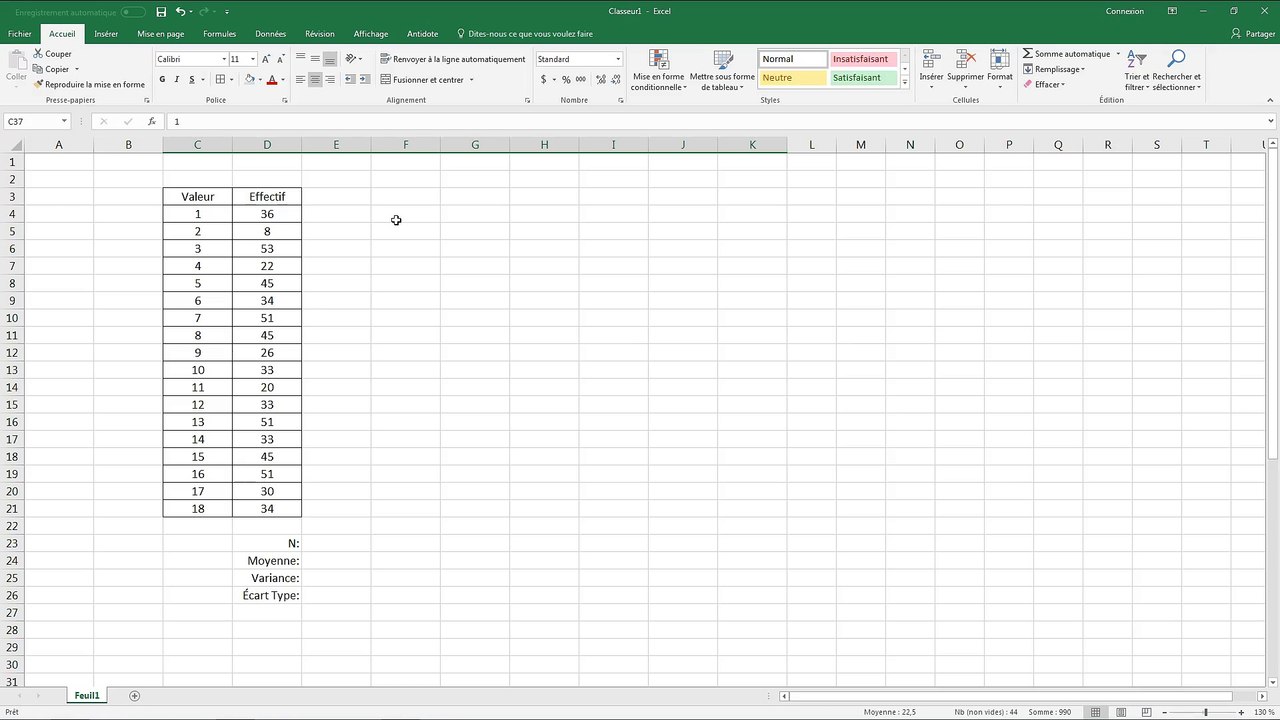Open Mettre sous forme de tableau

tap(722, 70)
